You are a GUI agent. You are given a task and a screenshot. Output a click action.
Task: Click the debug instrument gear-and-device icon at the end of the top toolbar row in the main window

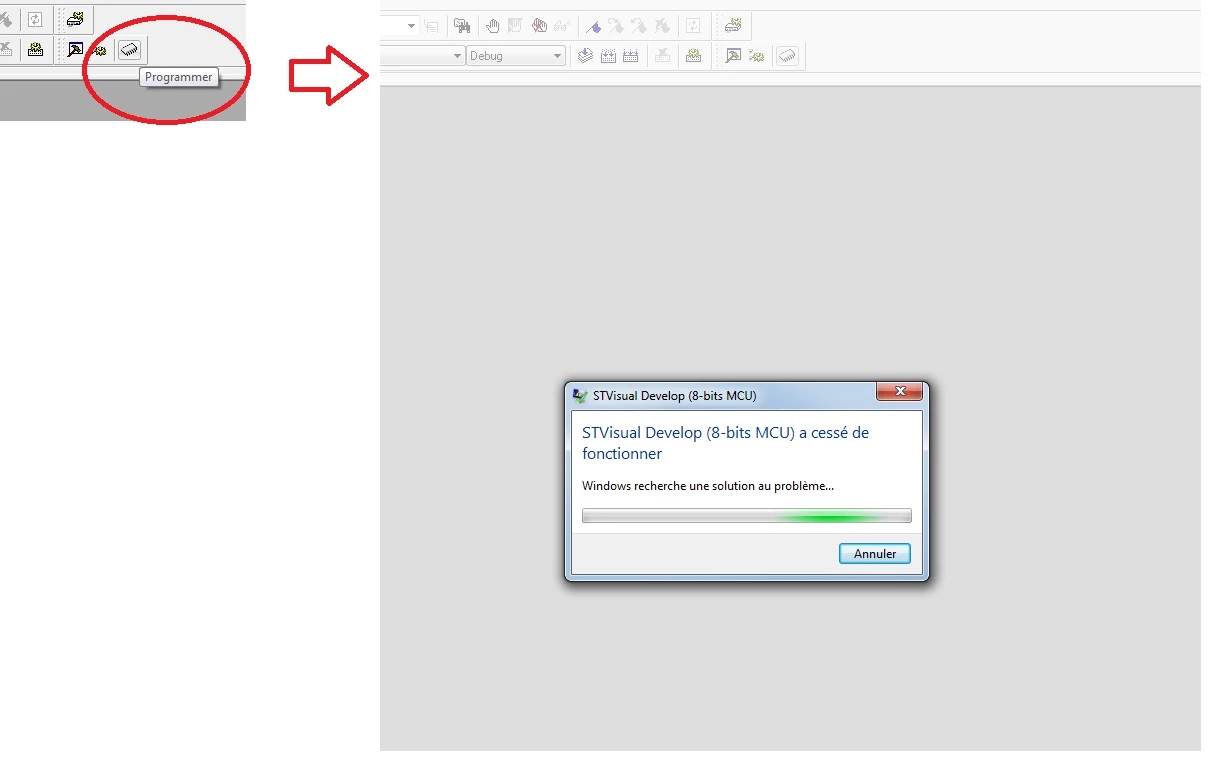coord(734,25)
